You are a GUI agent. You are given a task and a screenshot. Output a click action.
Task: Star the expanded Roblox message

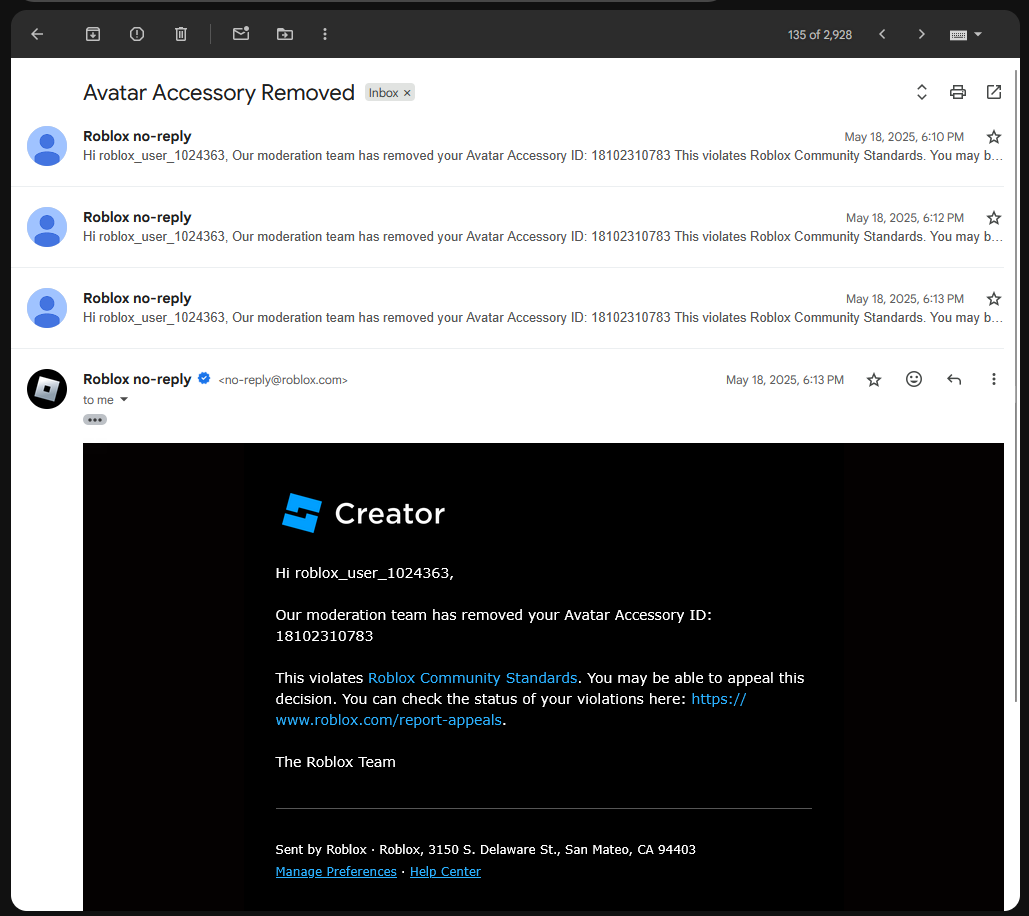click(873, 380)
